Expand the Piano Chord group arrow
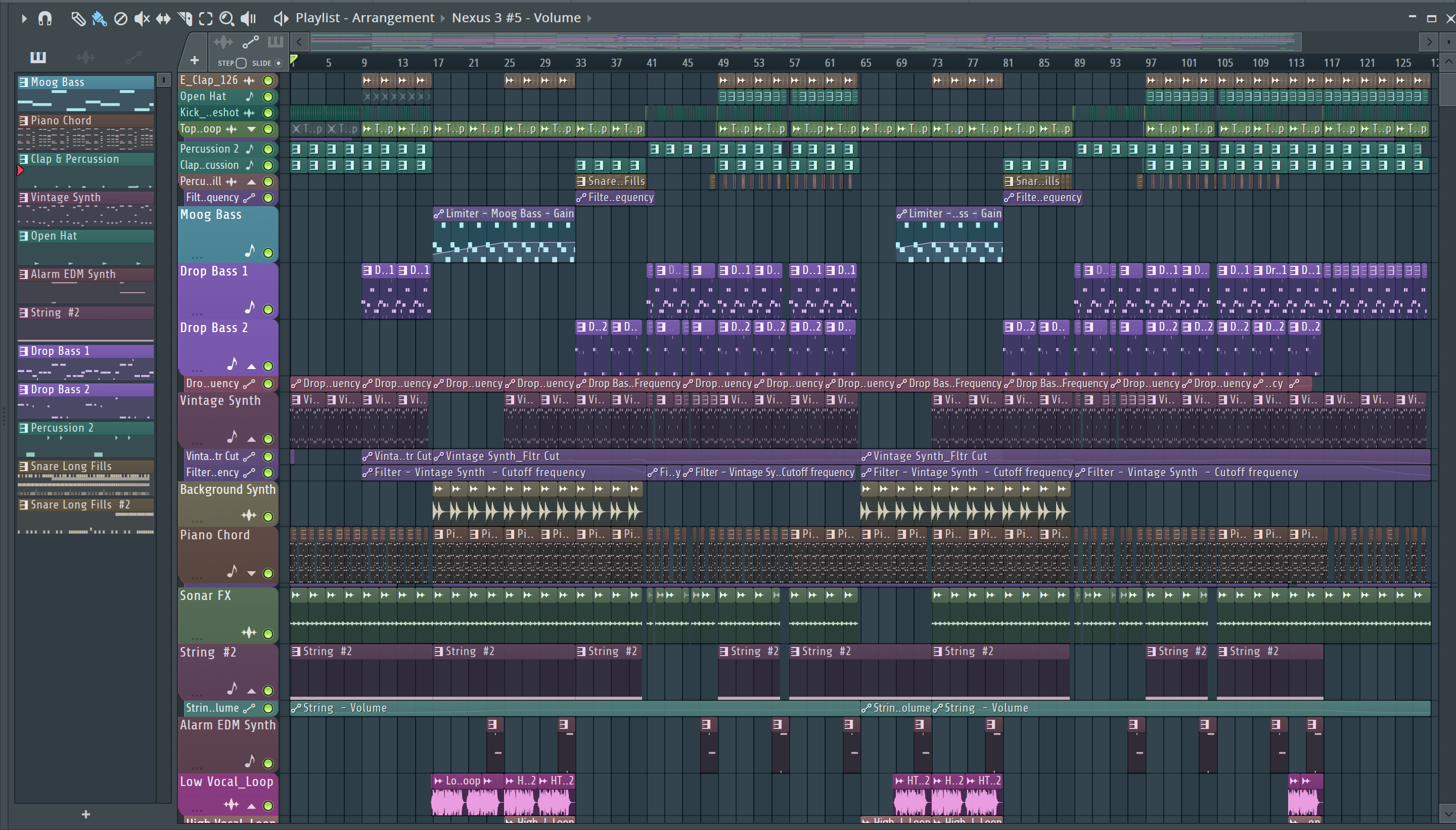The image size is (1456, 830). [x=251, y=573]
